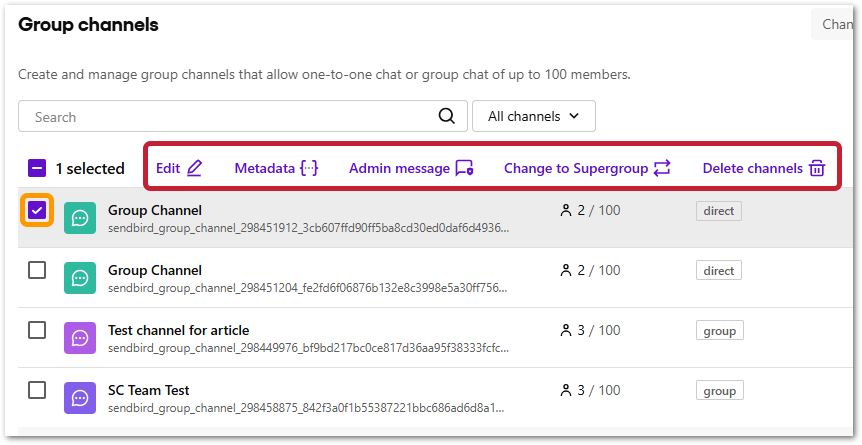Select the second Group Channel checkbox
The height and width of the screenshot is (445, 862).
37,270
